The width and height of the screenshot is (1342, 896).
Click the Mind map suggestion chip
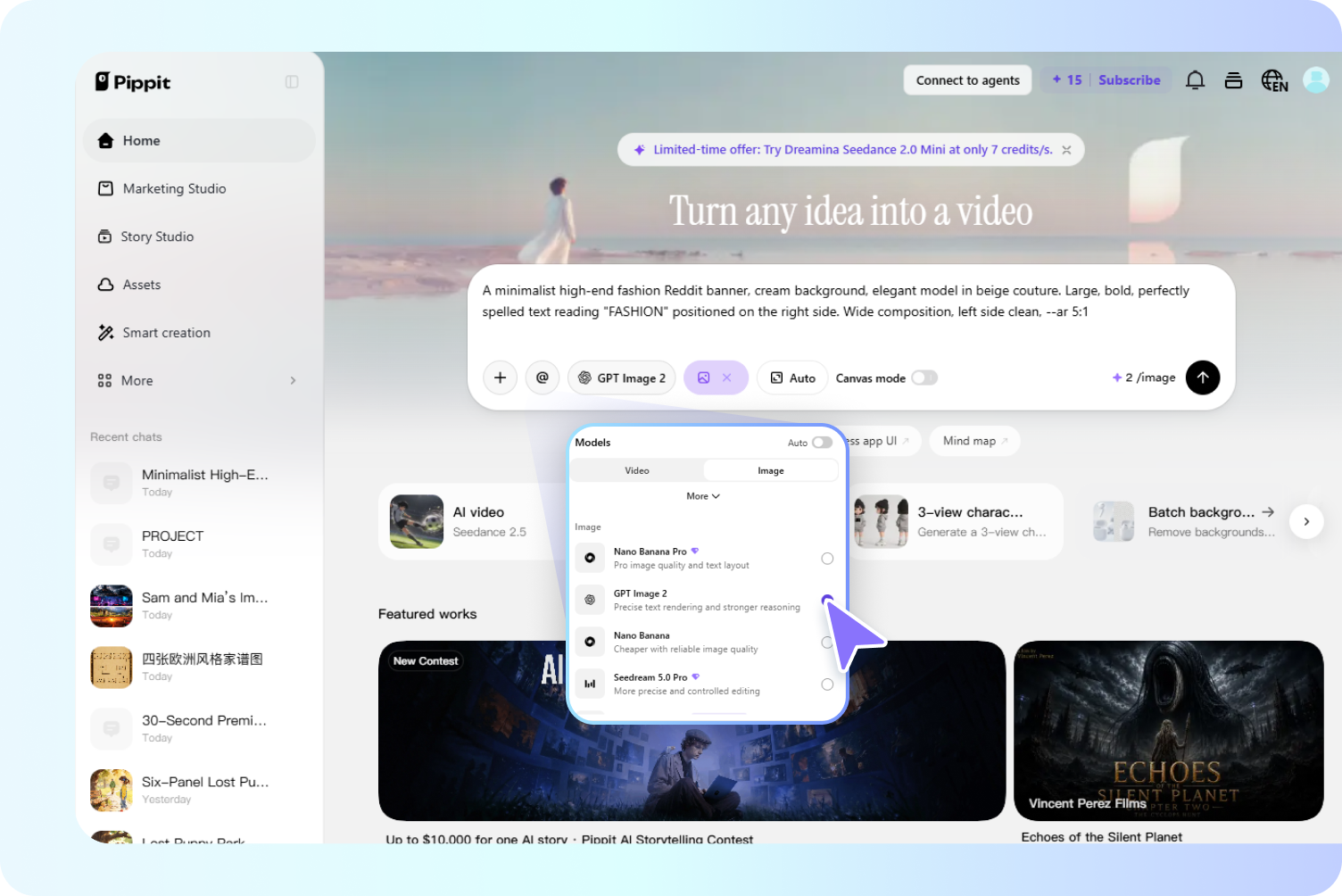[x=974, y=441]
